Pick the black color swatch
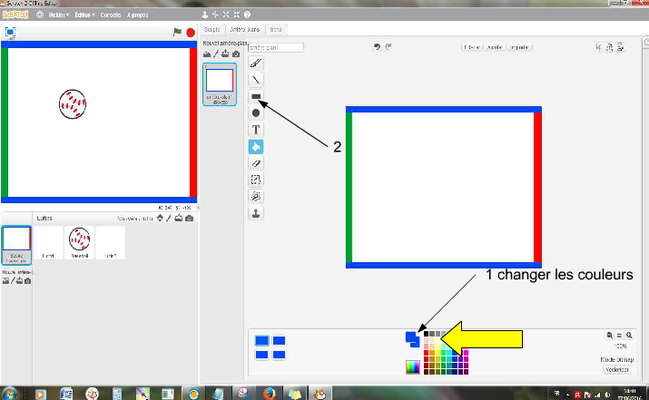The height and width of the screenshot is (400, 649). tap(426, 334)
